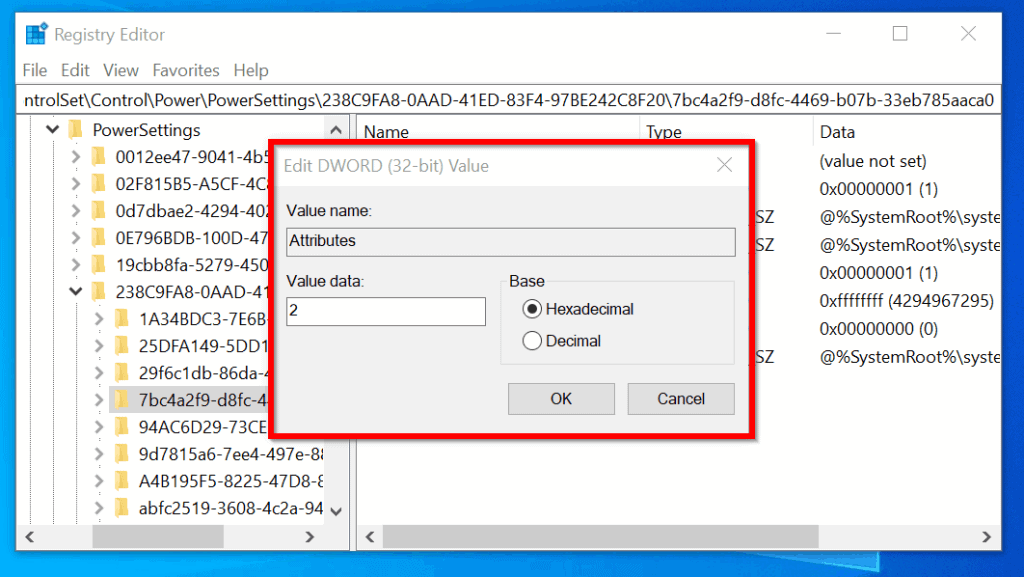This screenshot has width=1024, height=577.
Task: Expand the 25DFA149-5DD1 subkey
Action: [99, 346]
